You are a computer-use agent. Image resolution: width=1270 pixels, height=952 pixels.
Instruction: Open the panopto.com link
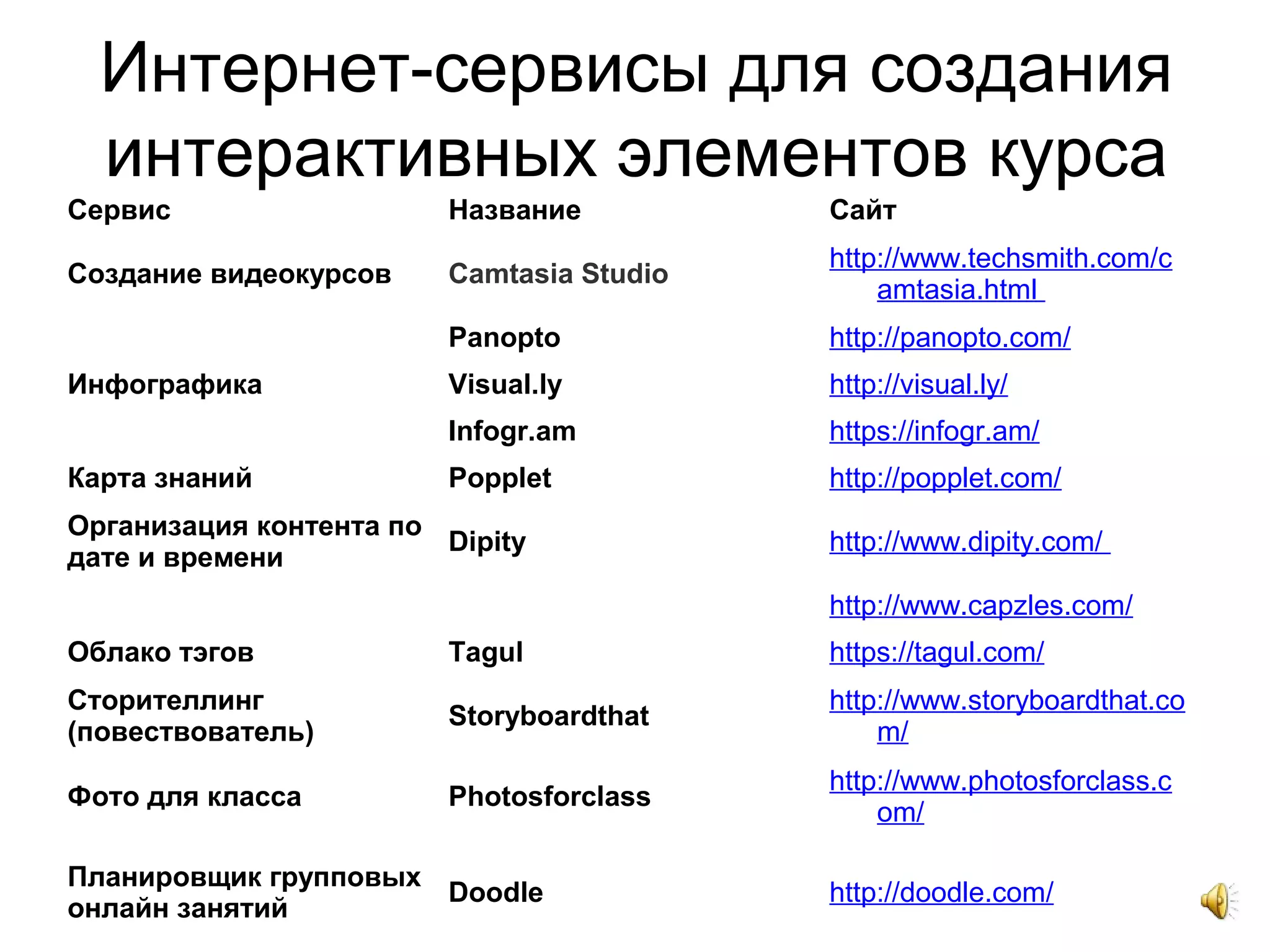949,338
